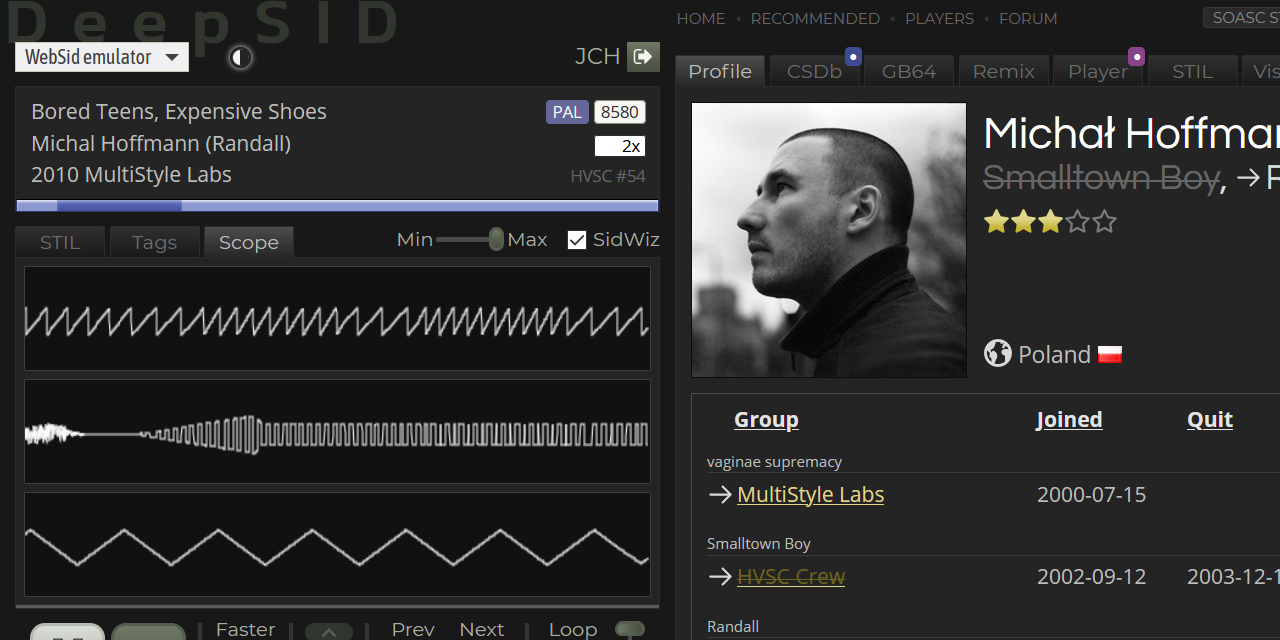Toggle the PAL clock badge
This screenshot has width=1280, height=640.
567,112
